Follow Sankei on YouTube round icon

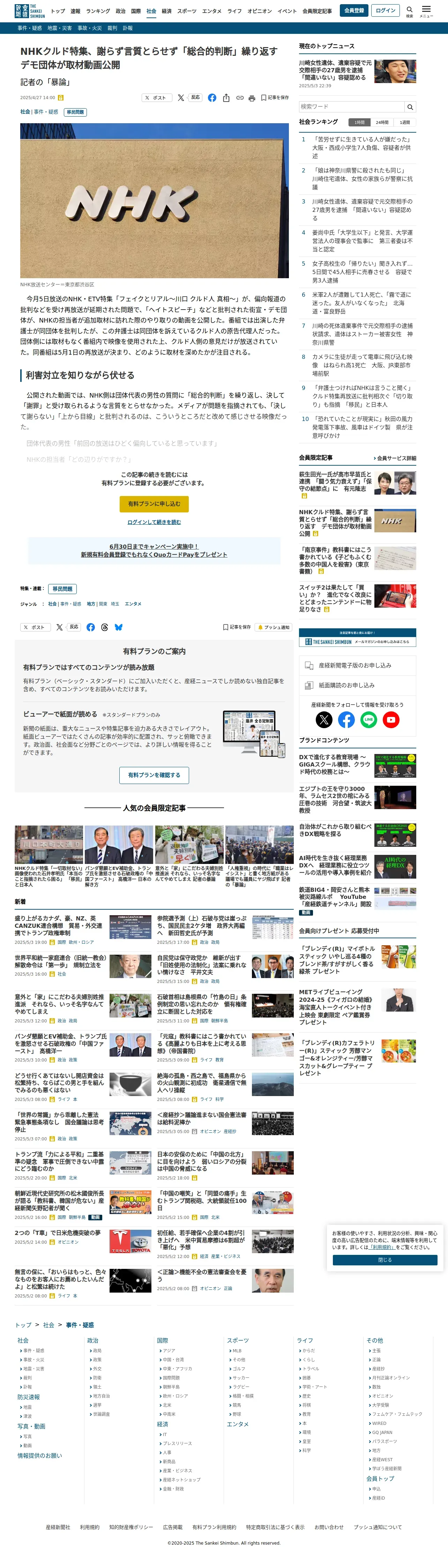click(x=391, y=719)
